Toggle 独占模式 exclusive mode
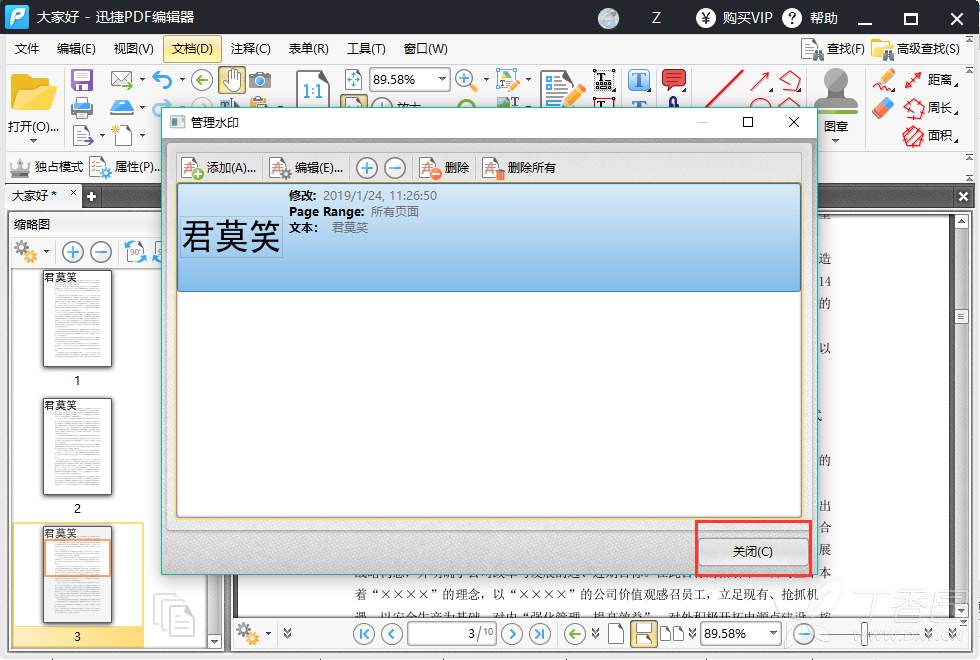The image size is (980, 660). click(46, 167)
